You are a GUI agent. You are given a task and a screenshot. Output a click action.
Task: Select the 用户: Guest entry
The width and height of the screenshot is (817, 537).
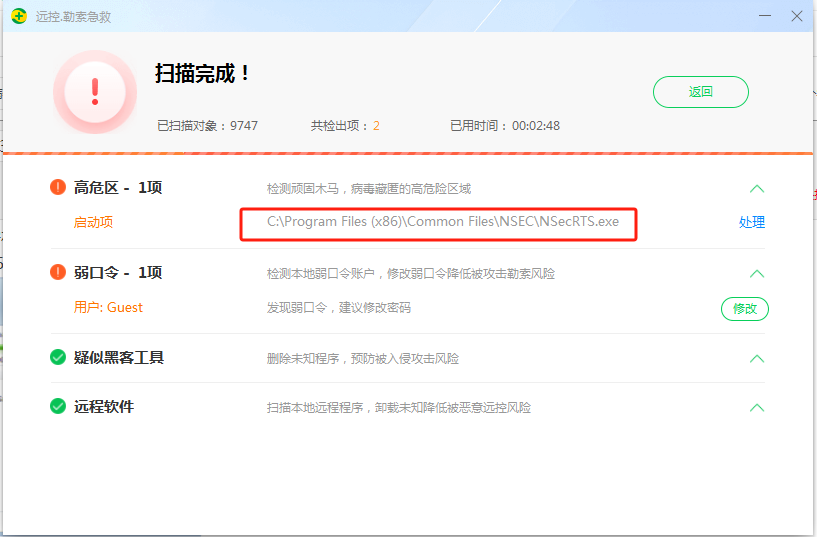[108, 308]
